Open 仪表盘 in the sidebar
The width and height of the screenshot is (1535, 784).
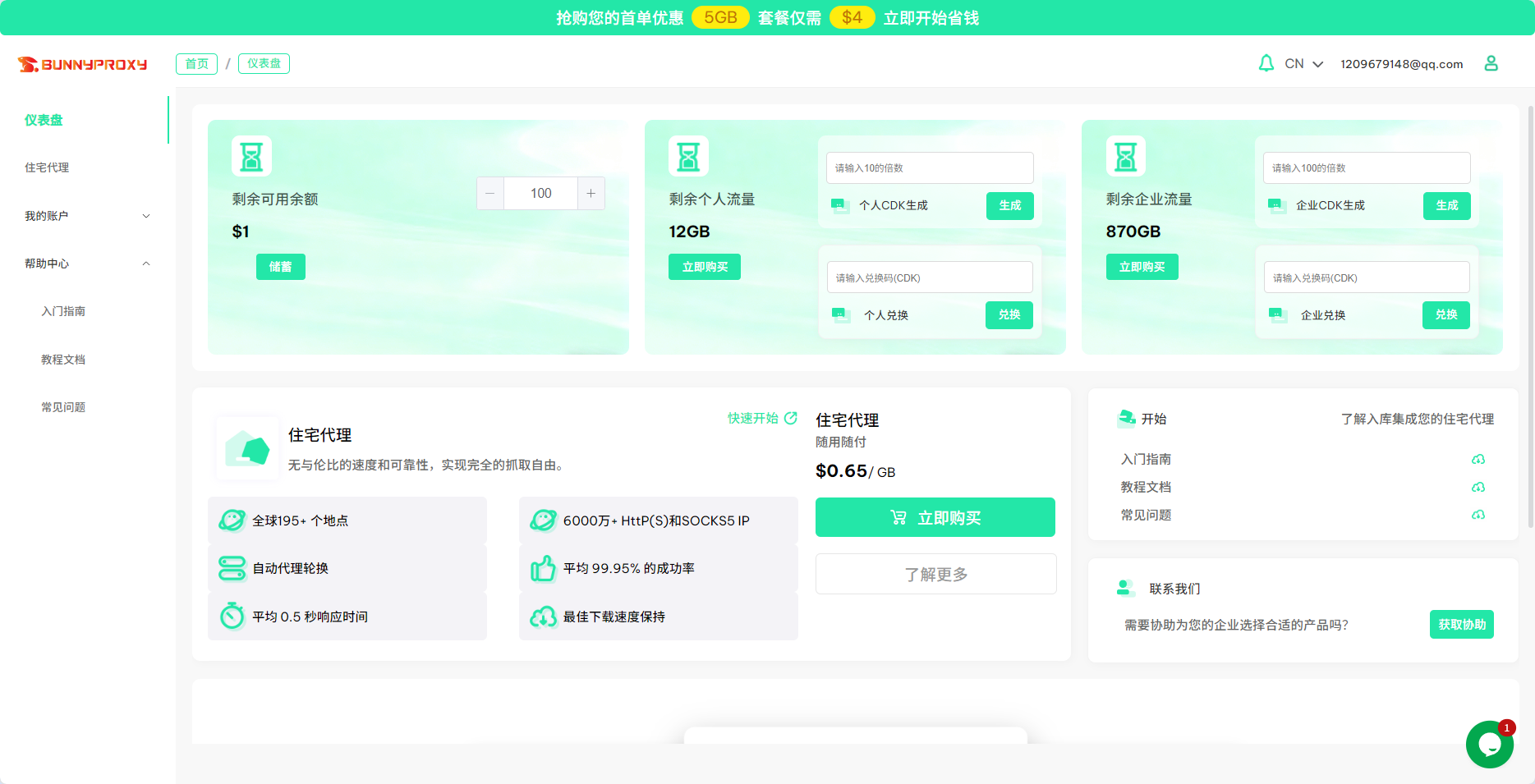(x=44, y=120)
